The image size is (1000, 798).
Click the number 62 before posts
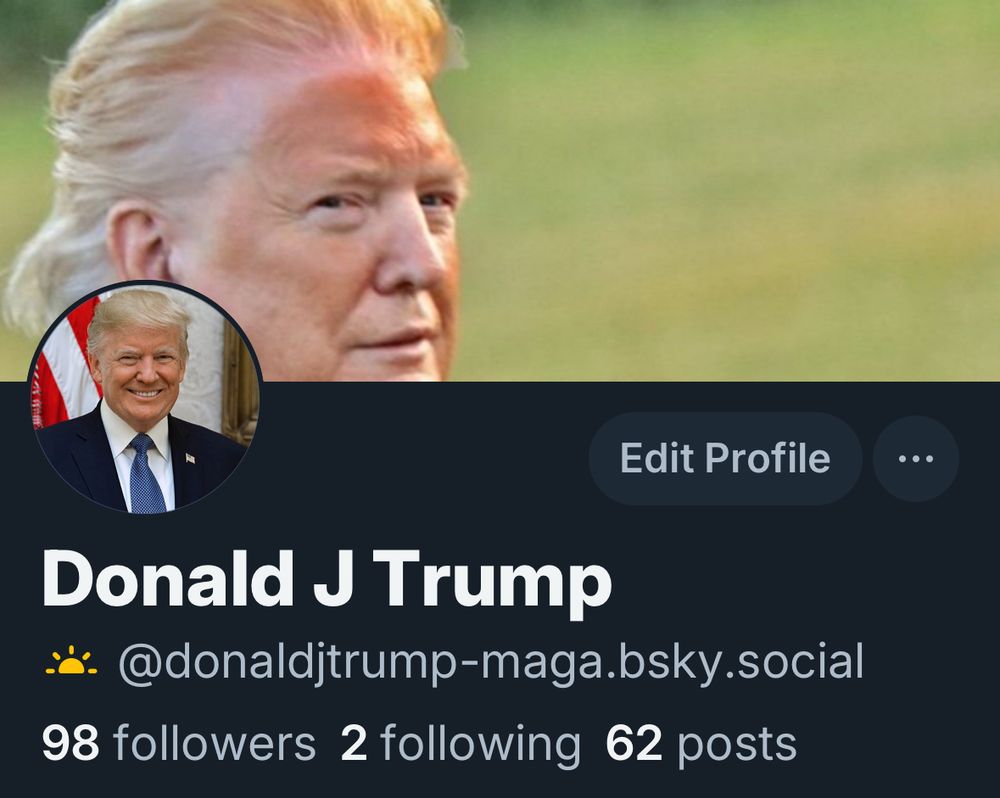coord(634,744)
